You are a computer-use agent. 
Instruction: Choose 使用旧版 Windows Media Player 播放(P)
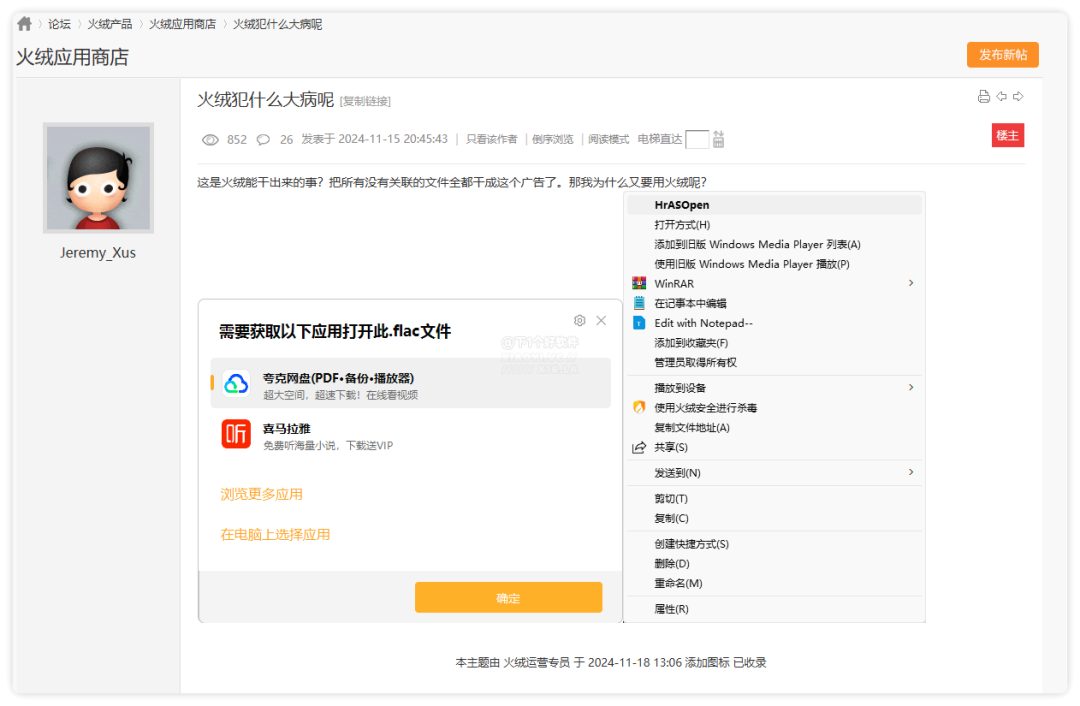tap(774, 264)
